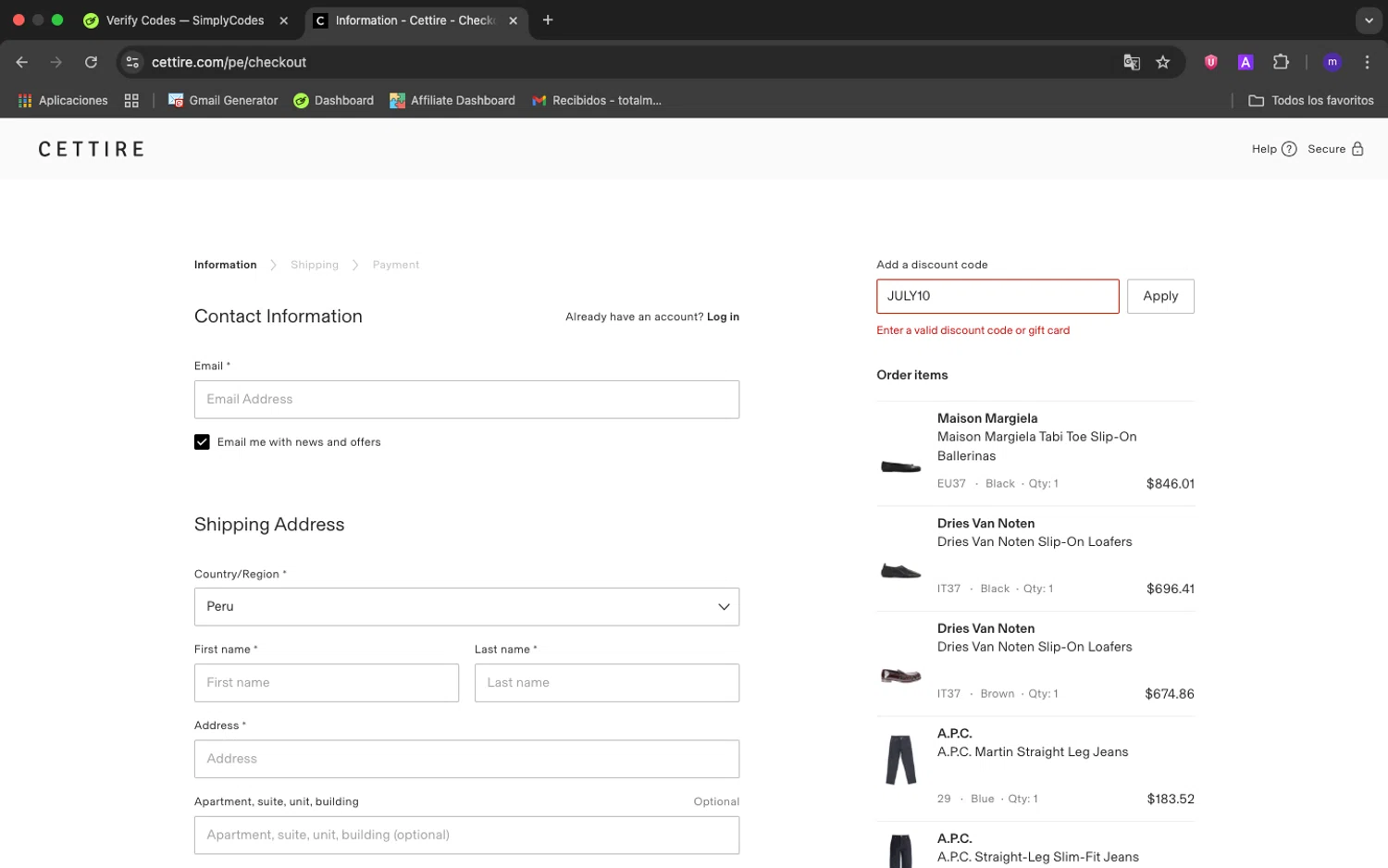Screen dimensions: 1388x868
Task: Uncheck Email me with news and offers
Action: (202, 442)
